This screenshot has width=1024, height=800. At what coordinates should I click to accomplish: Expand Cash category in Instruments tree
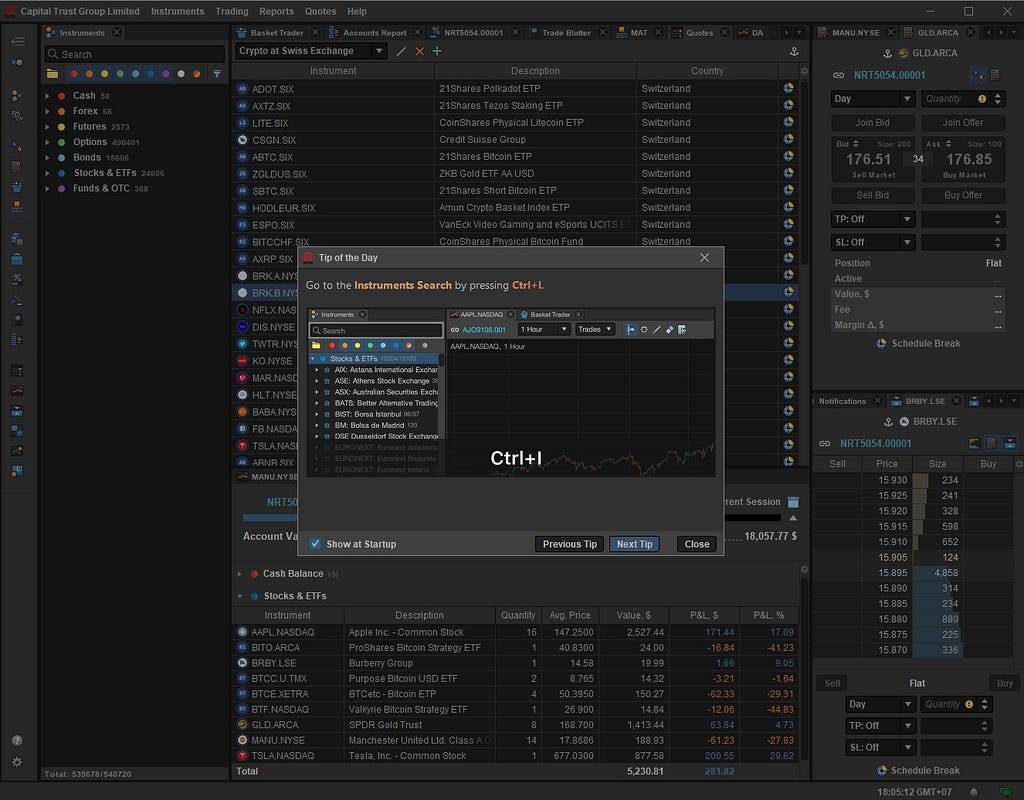point(47,96)
